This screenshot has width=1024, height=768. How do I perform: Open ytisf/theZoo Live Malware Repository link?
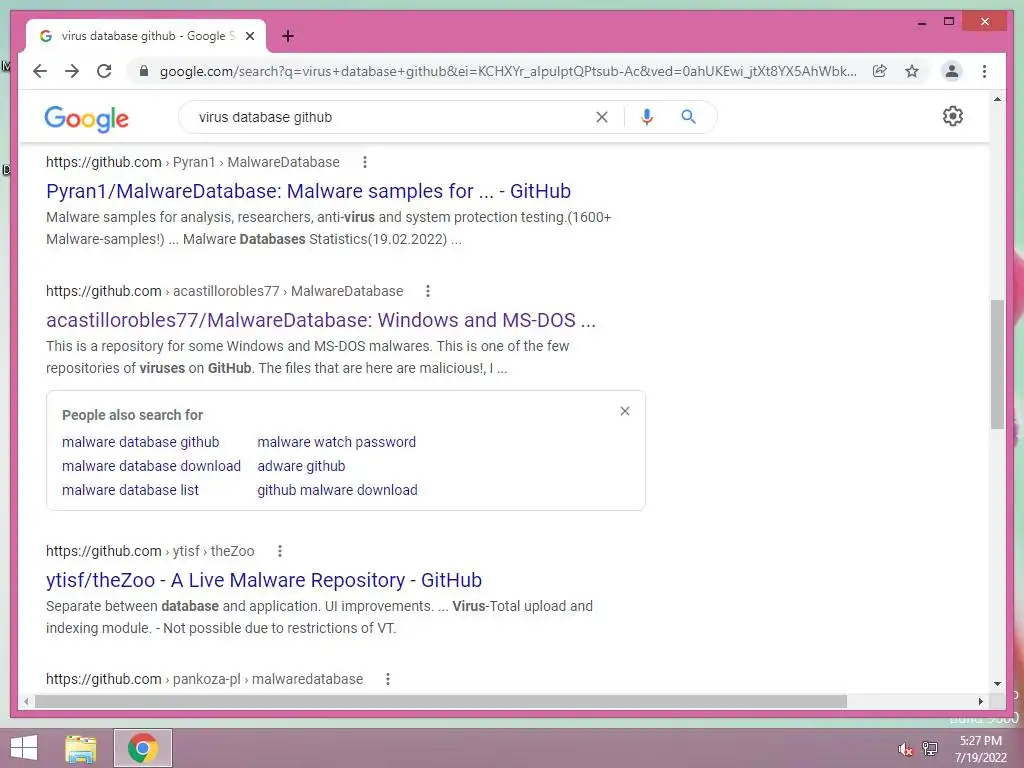click(264, 580)
